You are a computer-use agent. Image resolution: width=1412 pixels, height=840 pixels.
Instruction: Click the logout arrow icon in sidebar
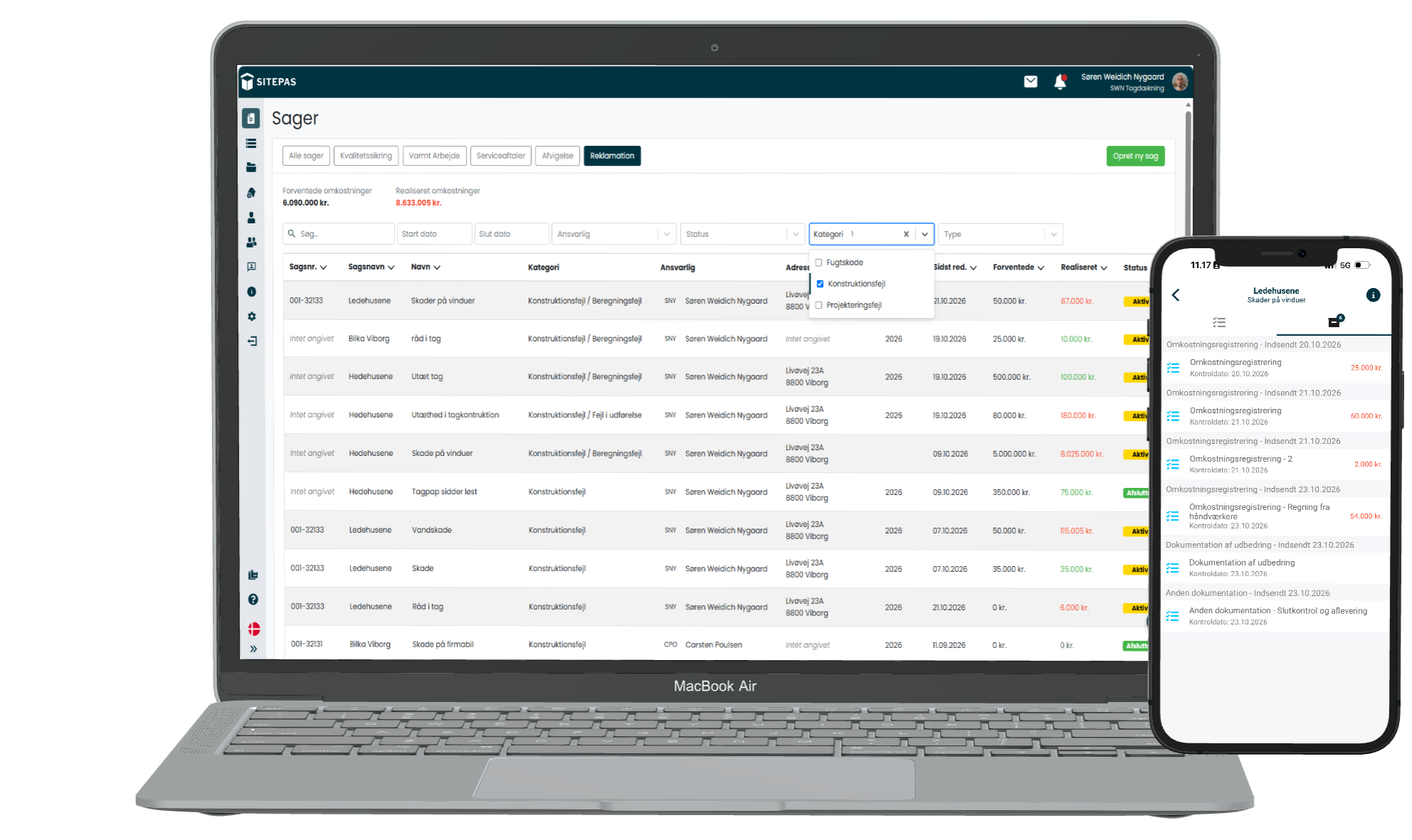point(252,341)
